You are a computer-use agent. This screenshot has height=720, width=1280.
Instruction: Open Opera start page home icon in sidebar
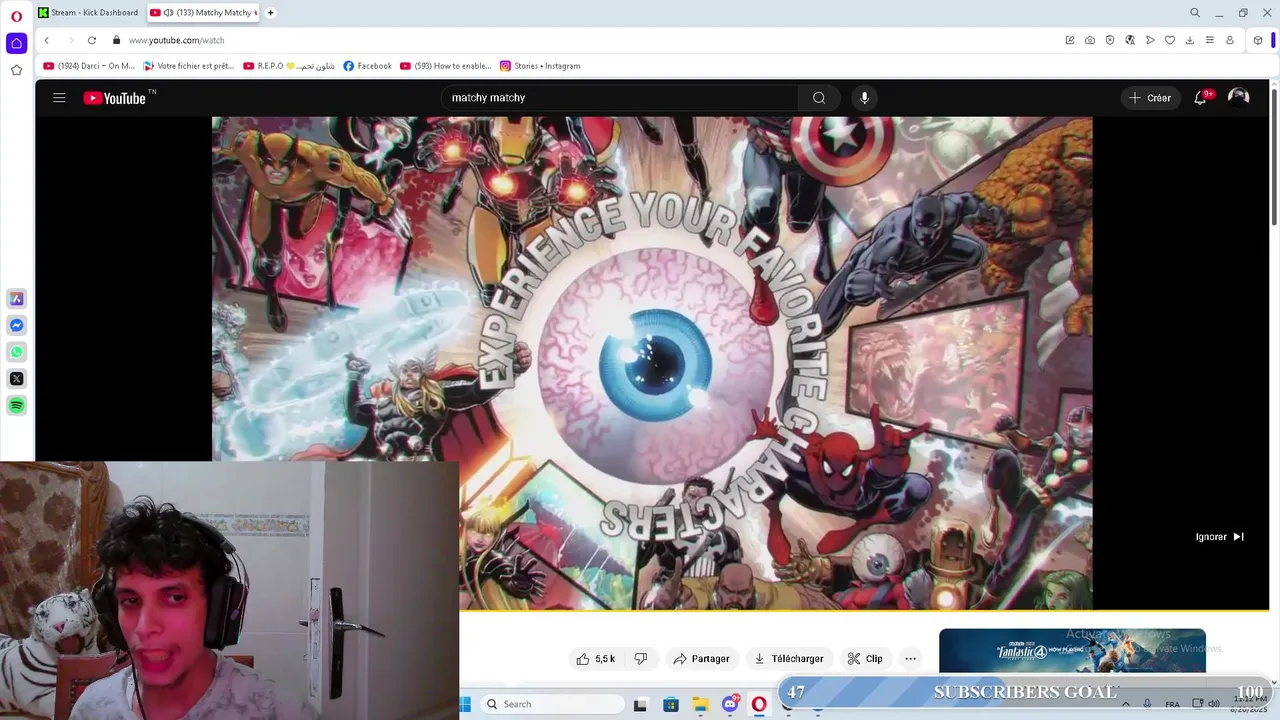16,43
